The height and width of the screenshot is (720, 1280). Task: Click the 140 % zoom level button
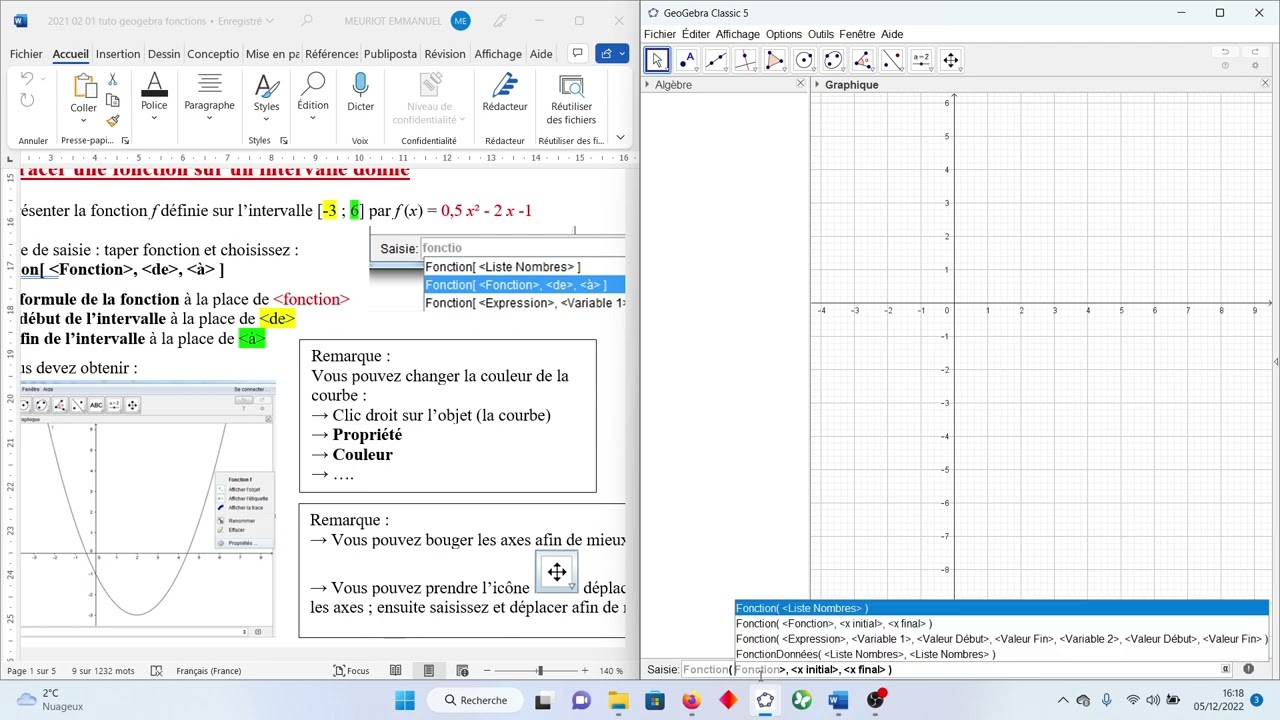point(611,671)
